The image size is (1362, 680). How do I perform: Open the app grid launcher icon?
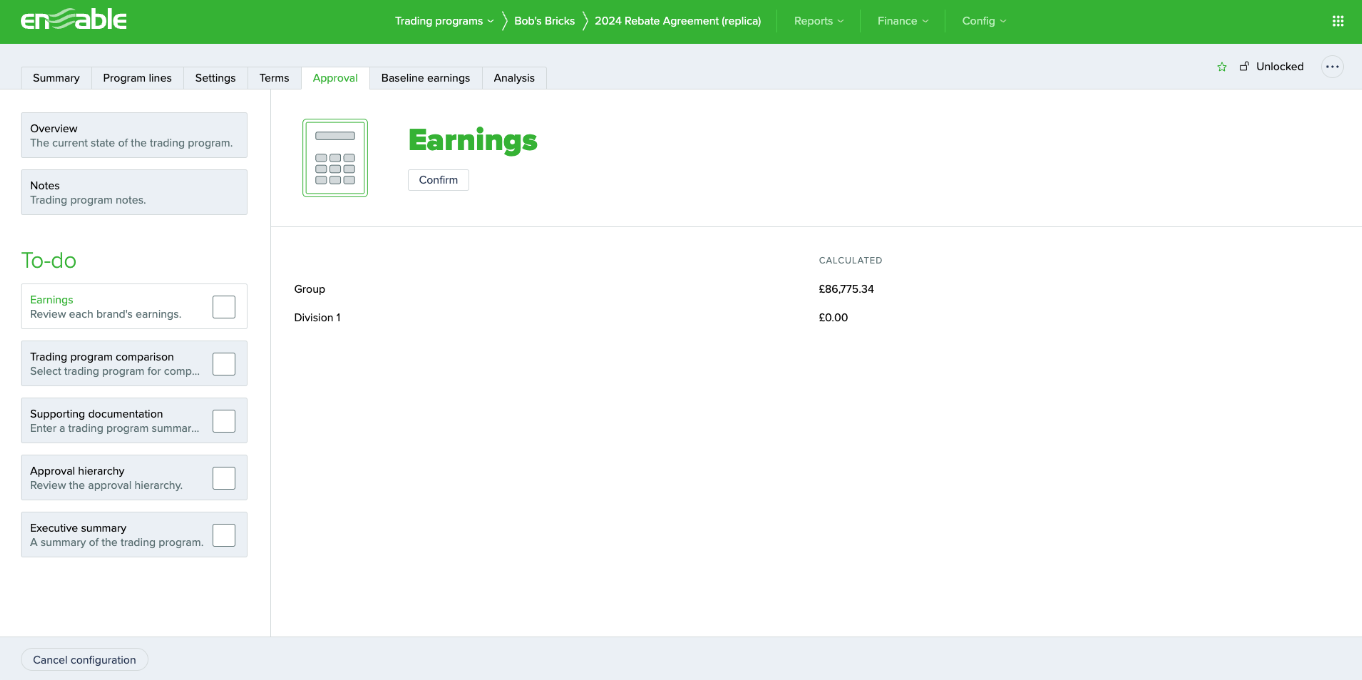point(1338,21)
